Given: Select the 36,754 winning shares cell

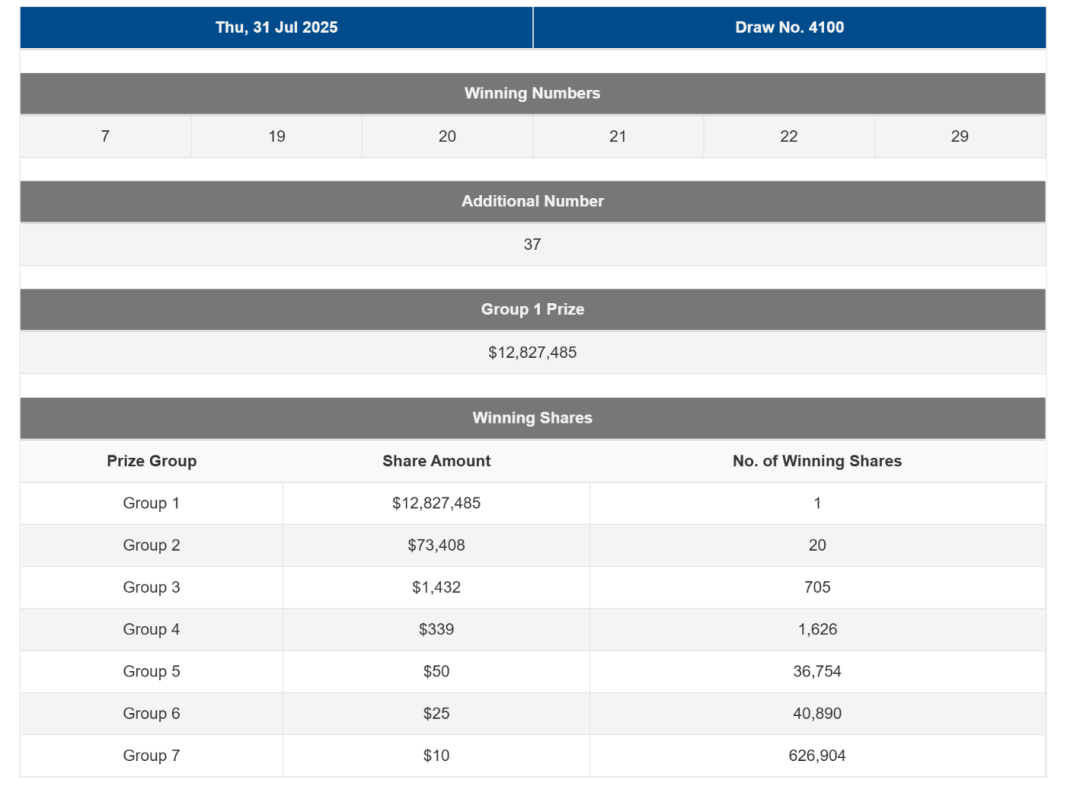Looking at the screenshot, I should [x=818, y=671].
